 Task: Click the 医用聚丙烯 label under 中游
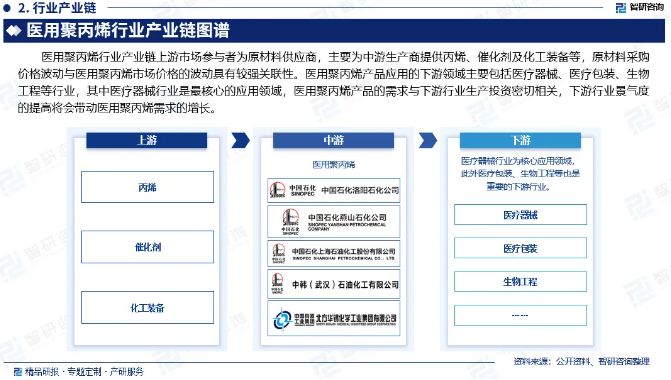coord(333,165)
